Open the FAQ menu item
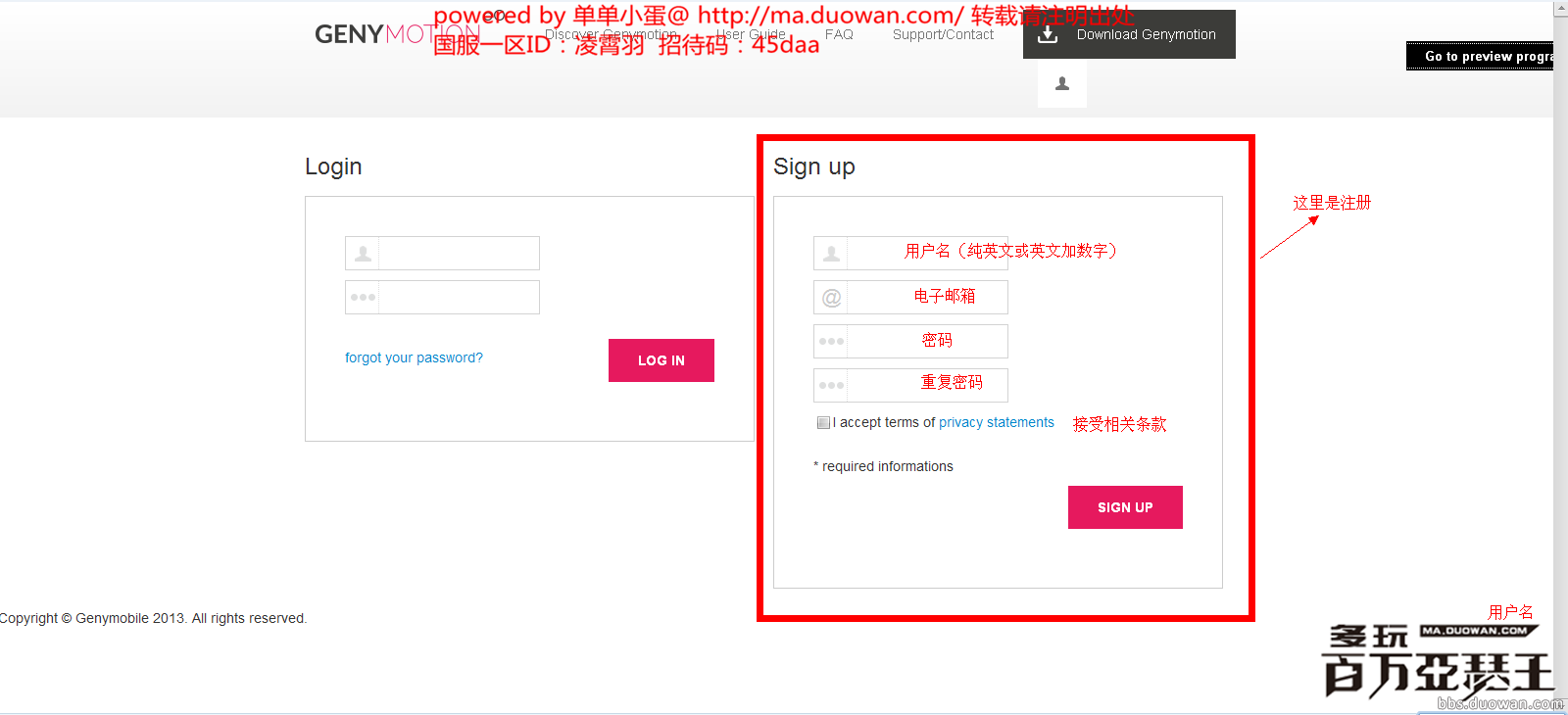1568x715 pixels. (x=839, y=34)
